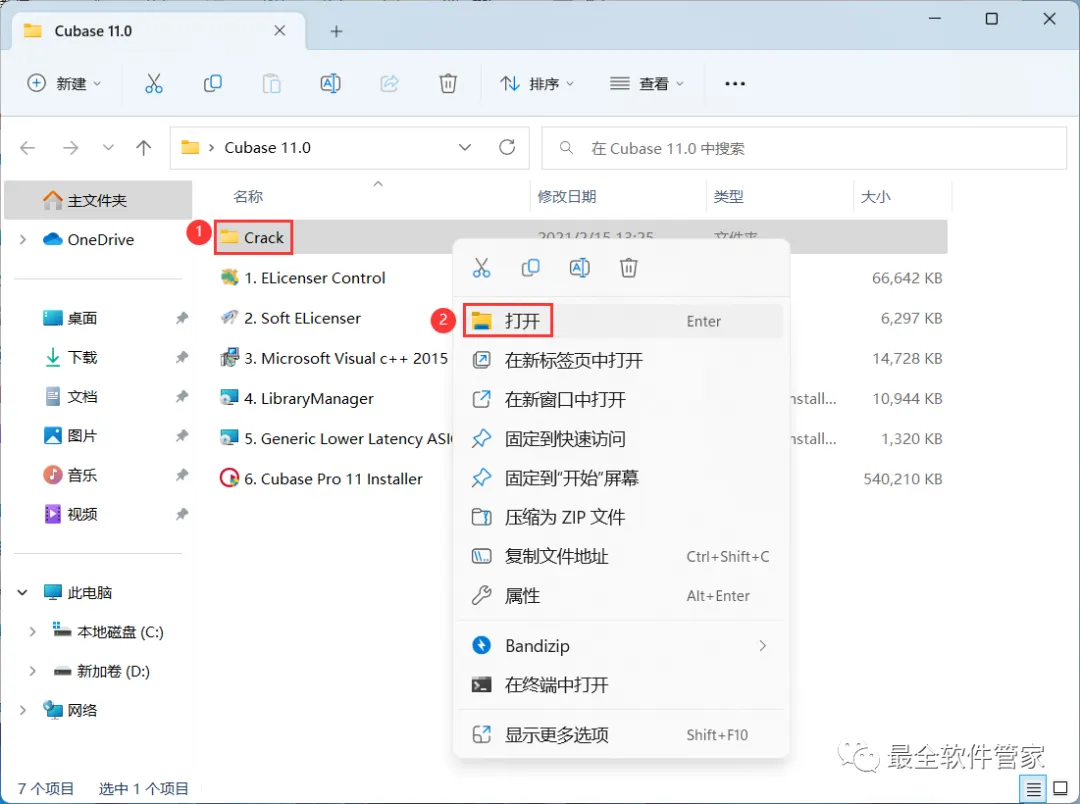Screen dimensions: 1080x804
Task: Add a new tab with plus button
Action: tap(336, 31)
